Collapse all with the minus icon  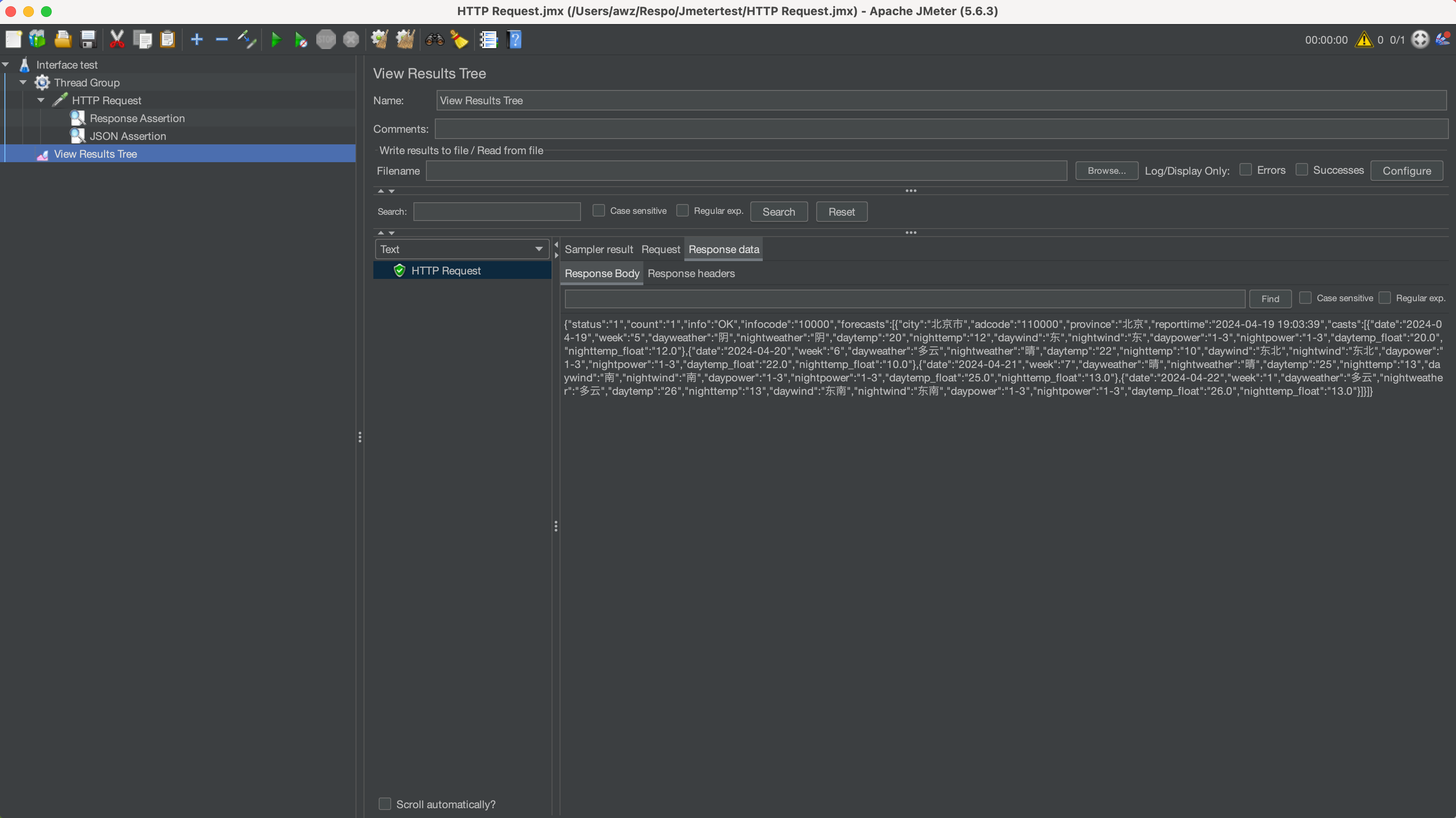tap(221, 40)
